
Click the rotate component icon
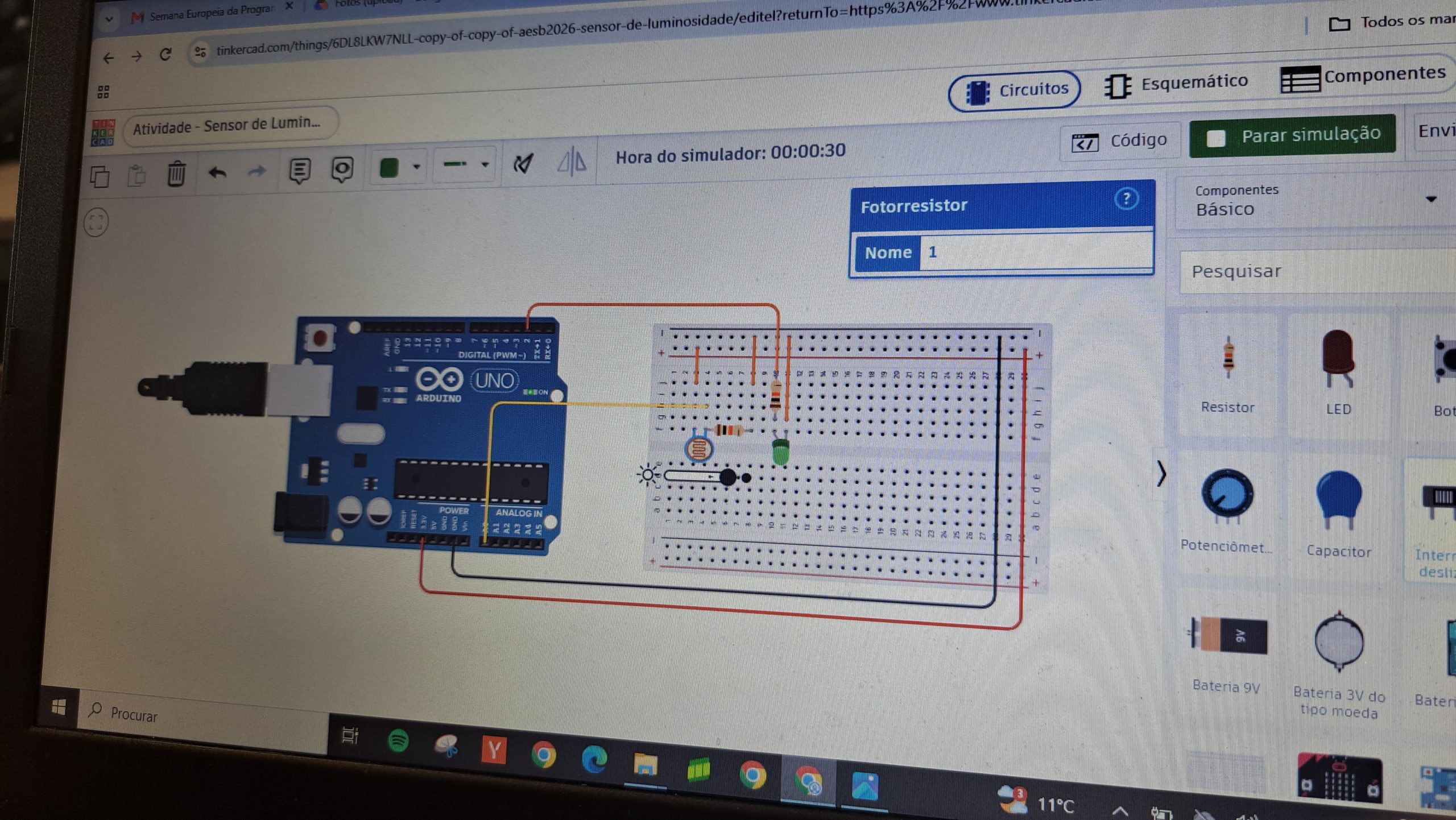[523, 164]
